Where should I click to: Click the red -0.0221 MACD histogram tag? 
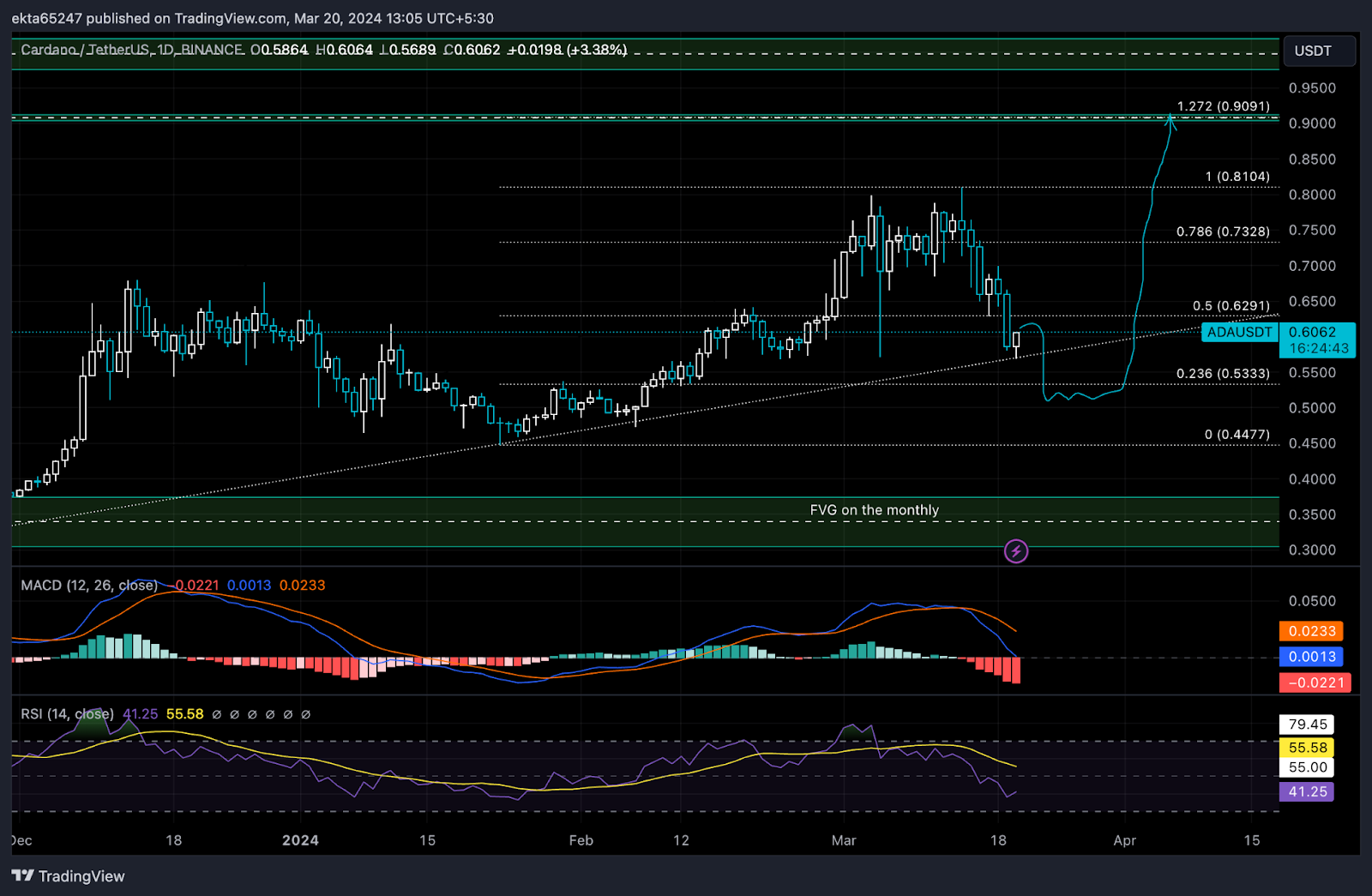(1315, 683)
